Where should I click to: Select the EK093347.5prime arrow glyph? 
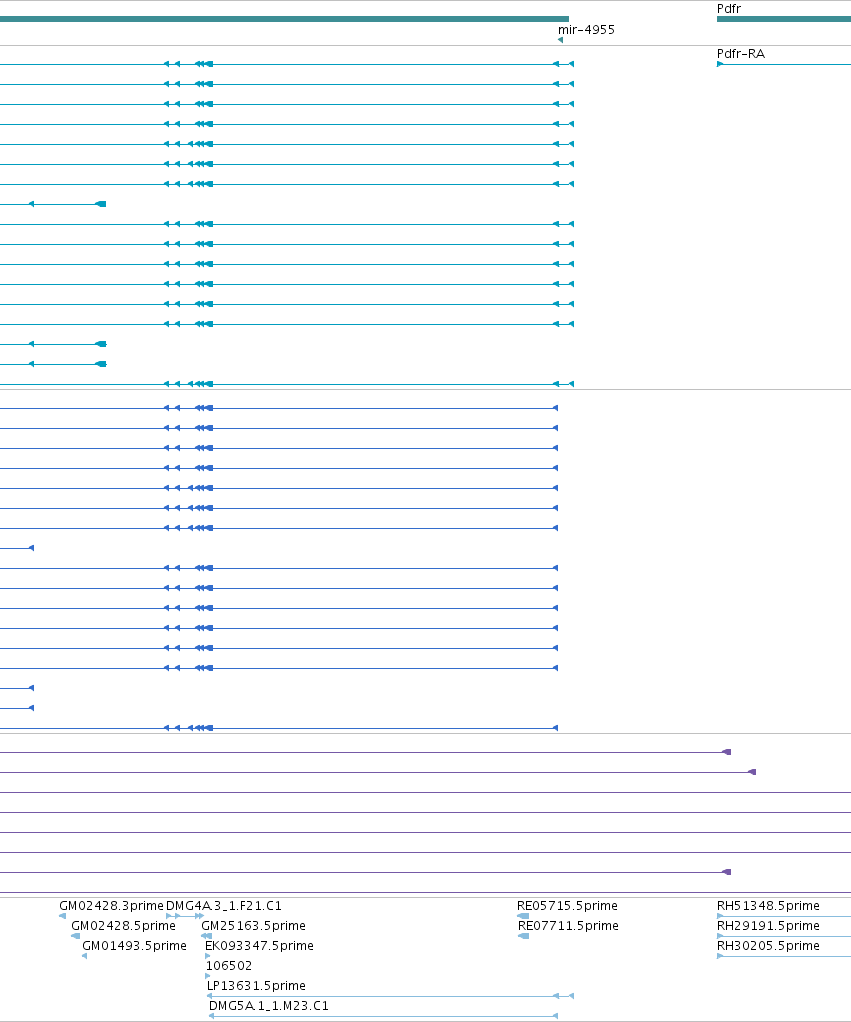pyautogui.click(x=208, y=956)
